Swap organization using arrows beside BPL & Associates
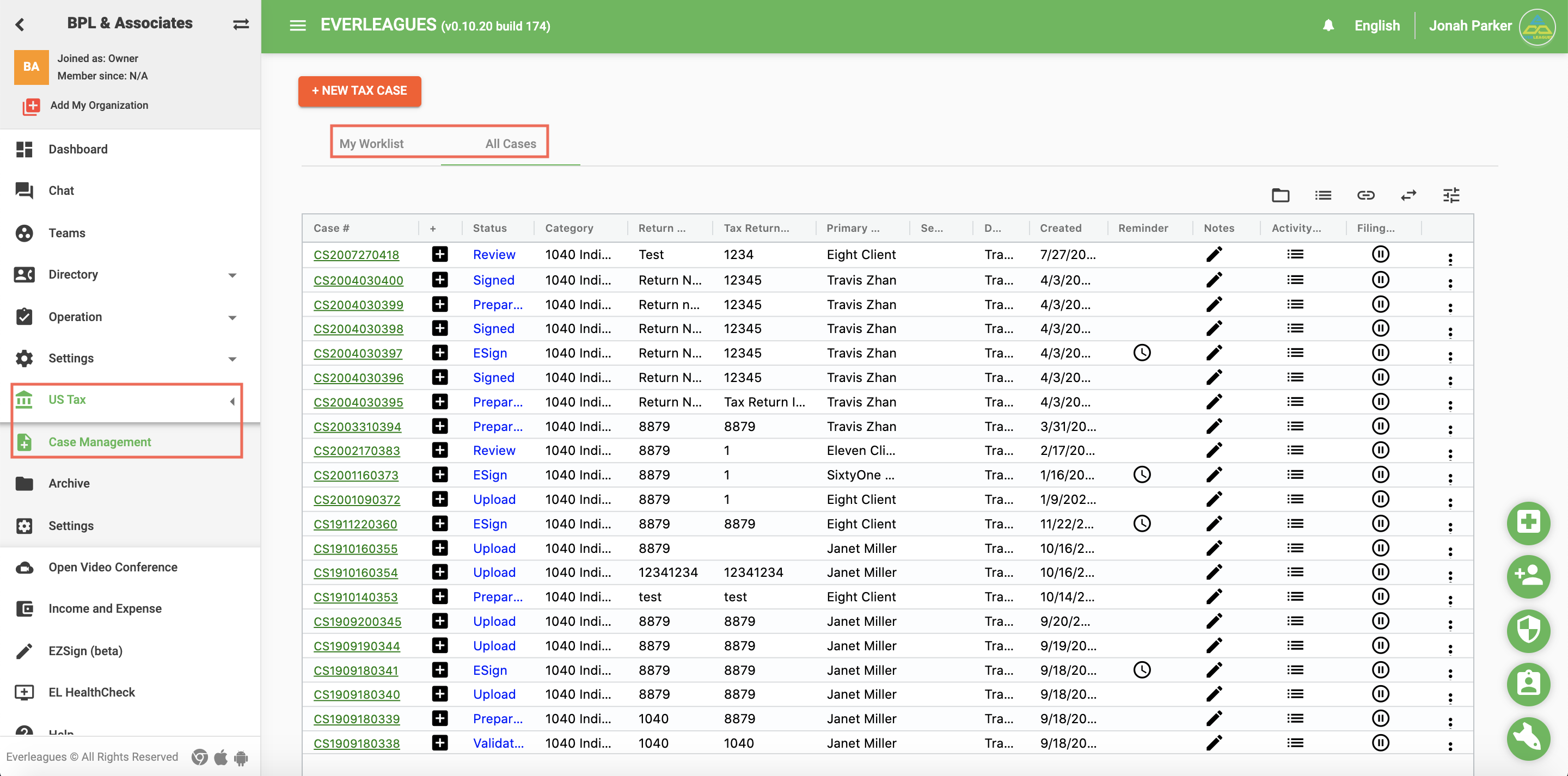 click(241, 24)
